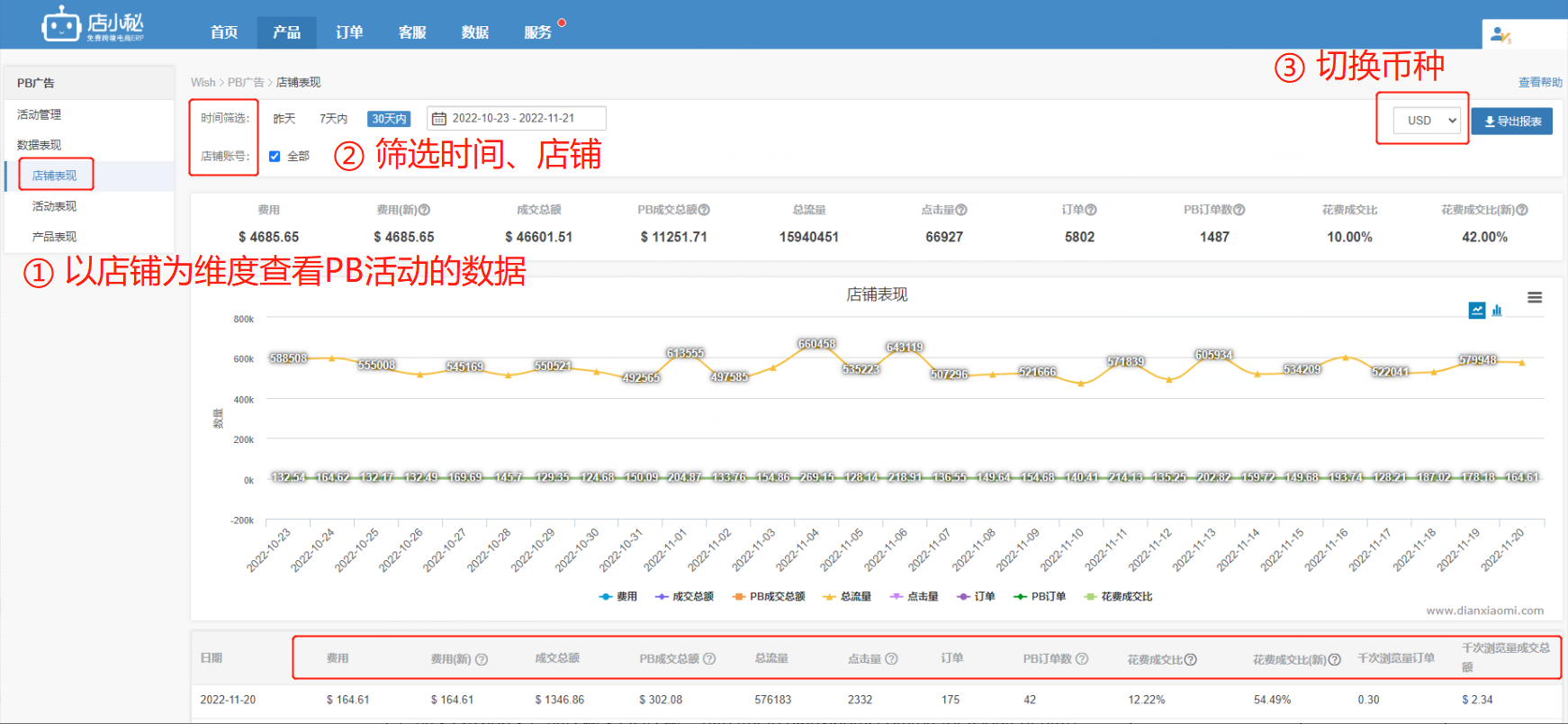Screen dimensions: 1568x724
Task: Open the USD currency dropdown
Action: tap(1427, 121)
